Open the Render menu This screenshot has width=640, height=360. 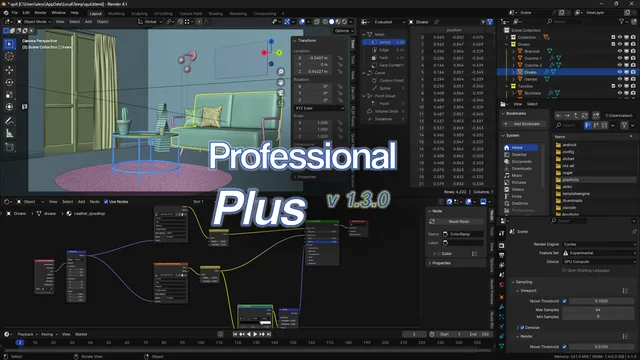pyautogui.click(x=40, y=13)
